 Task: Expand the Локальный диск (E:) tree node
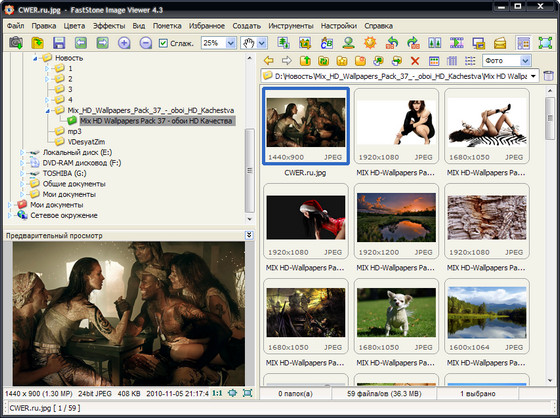[x=22, y=153]
